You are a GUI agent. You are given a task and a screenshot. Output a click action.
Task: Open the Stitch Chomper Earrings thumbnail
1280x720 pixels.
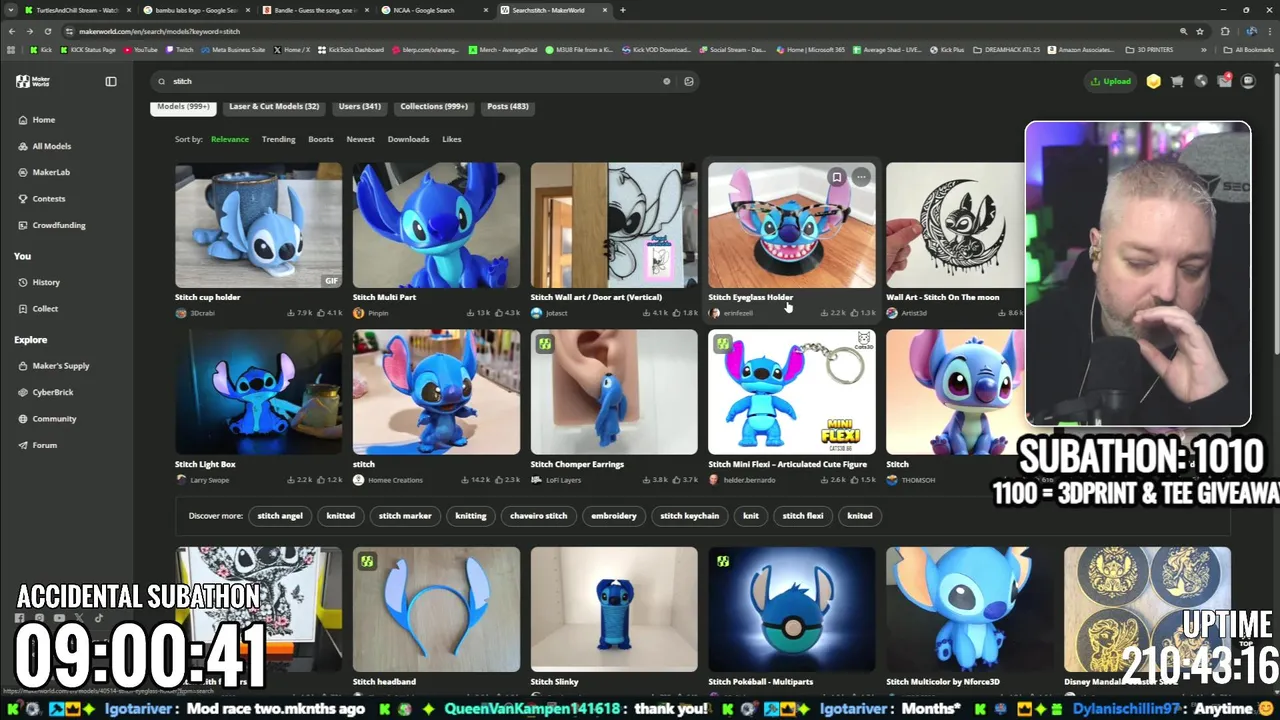coord(614,392)
